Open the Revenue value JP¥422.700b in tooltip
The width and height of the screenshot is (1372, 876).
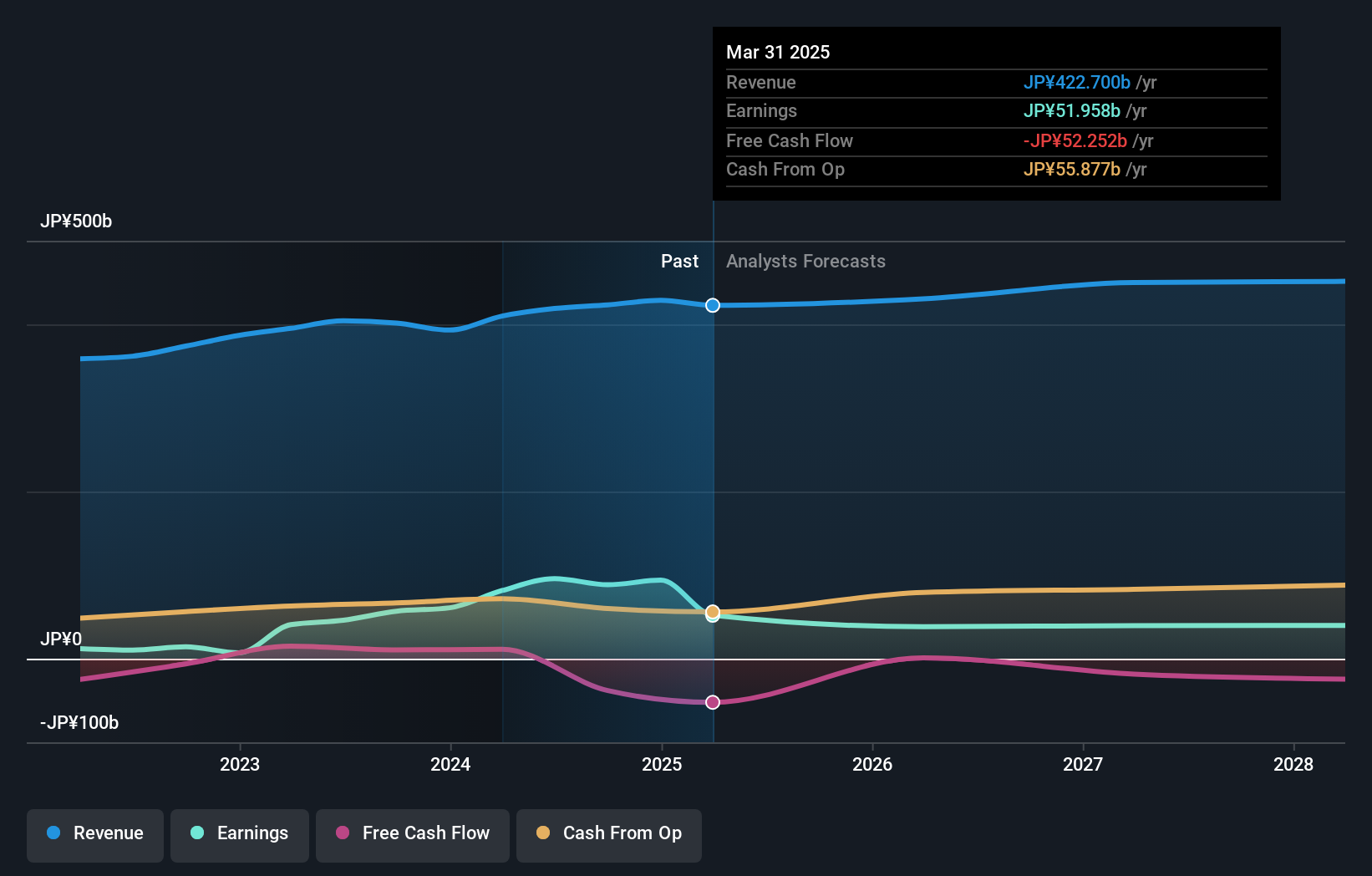pos(1076,82)
